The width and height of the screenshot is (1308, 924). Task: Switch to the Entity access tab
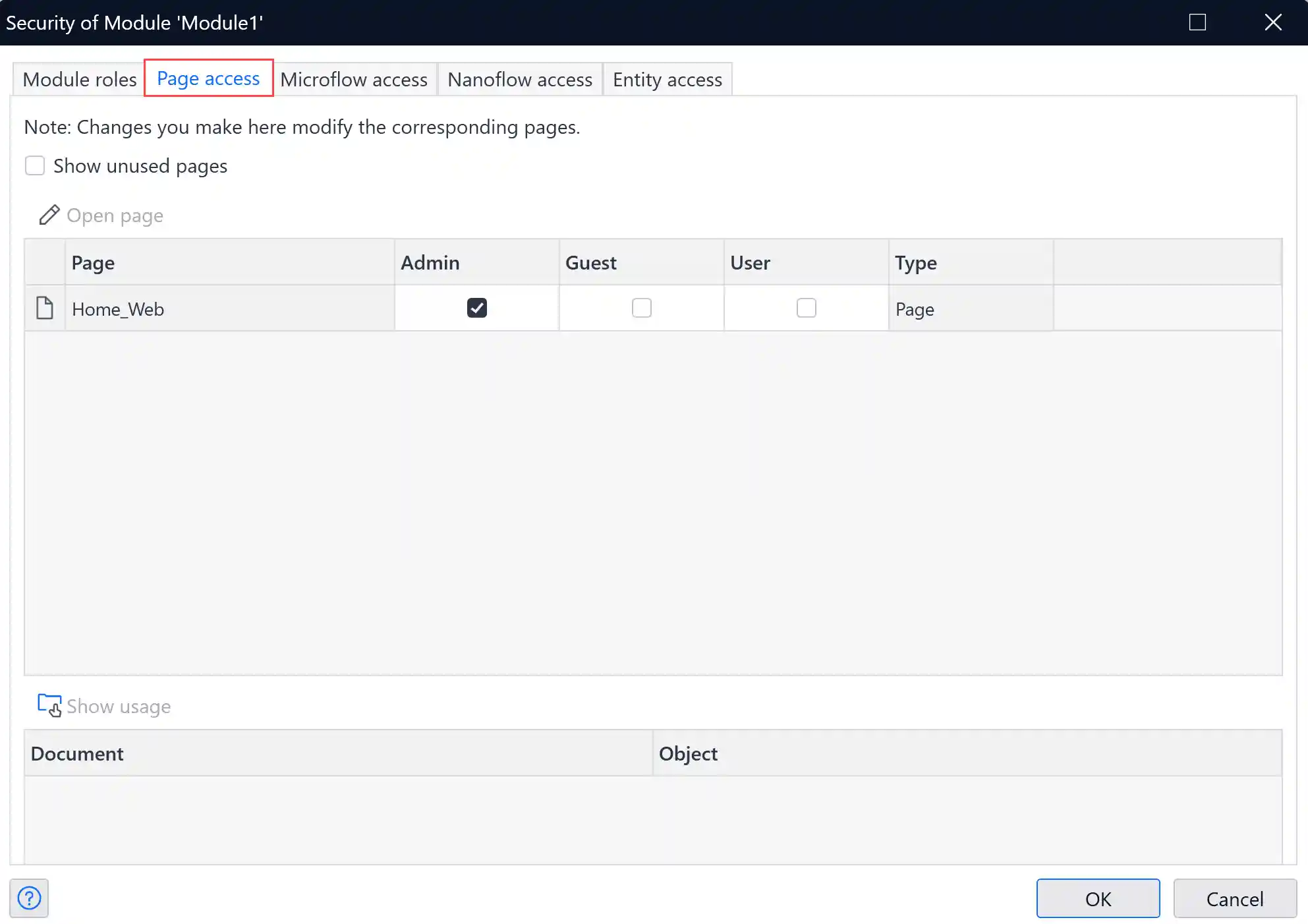pos(667,78)
